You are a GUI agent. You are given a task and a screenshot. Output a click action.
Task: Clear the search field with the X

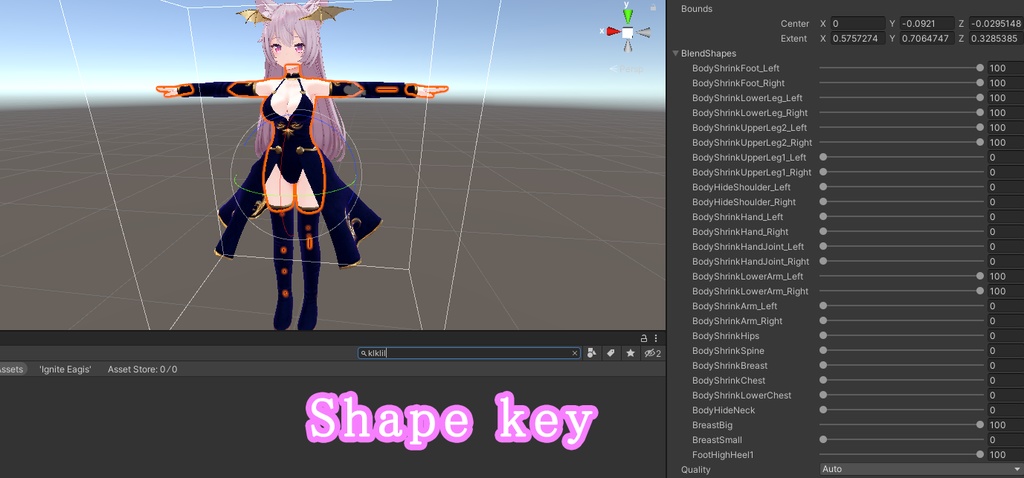click(x=575, y=353)
